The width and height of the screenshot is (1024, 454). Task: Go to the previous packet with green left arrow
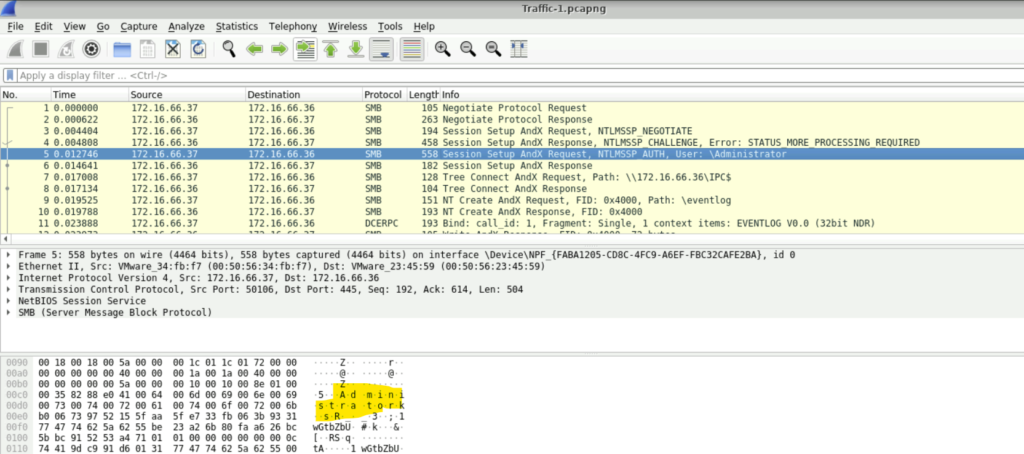pos(255,49)
